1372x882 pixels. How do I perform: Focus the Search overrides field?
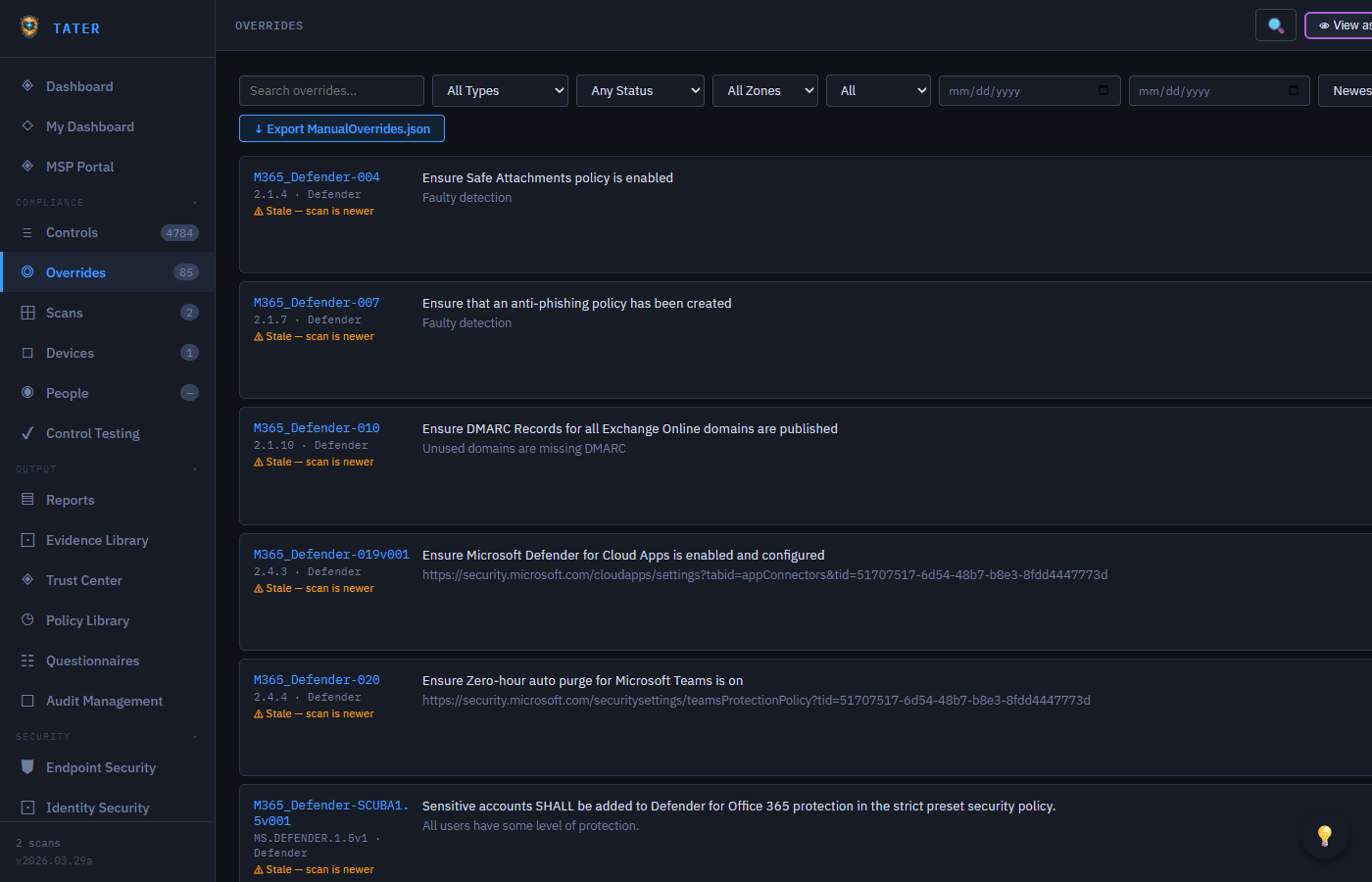pos(331,90)
